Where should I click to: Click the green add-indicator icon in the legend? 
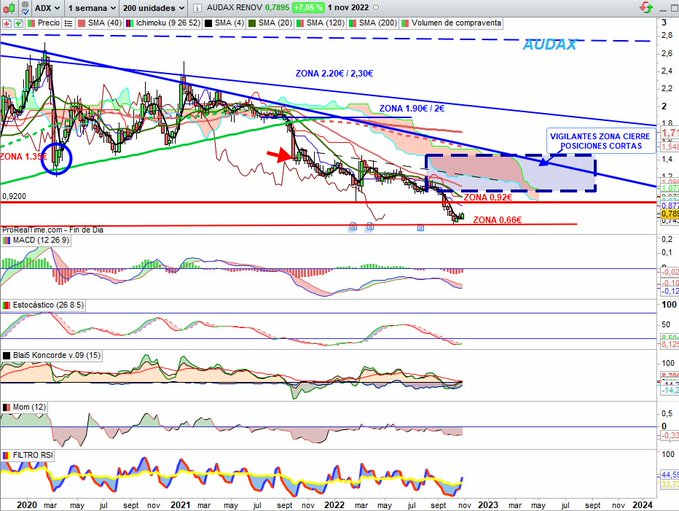coord(18,23)
